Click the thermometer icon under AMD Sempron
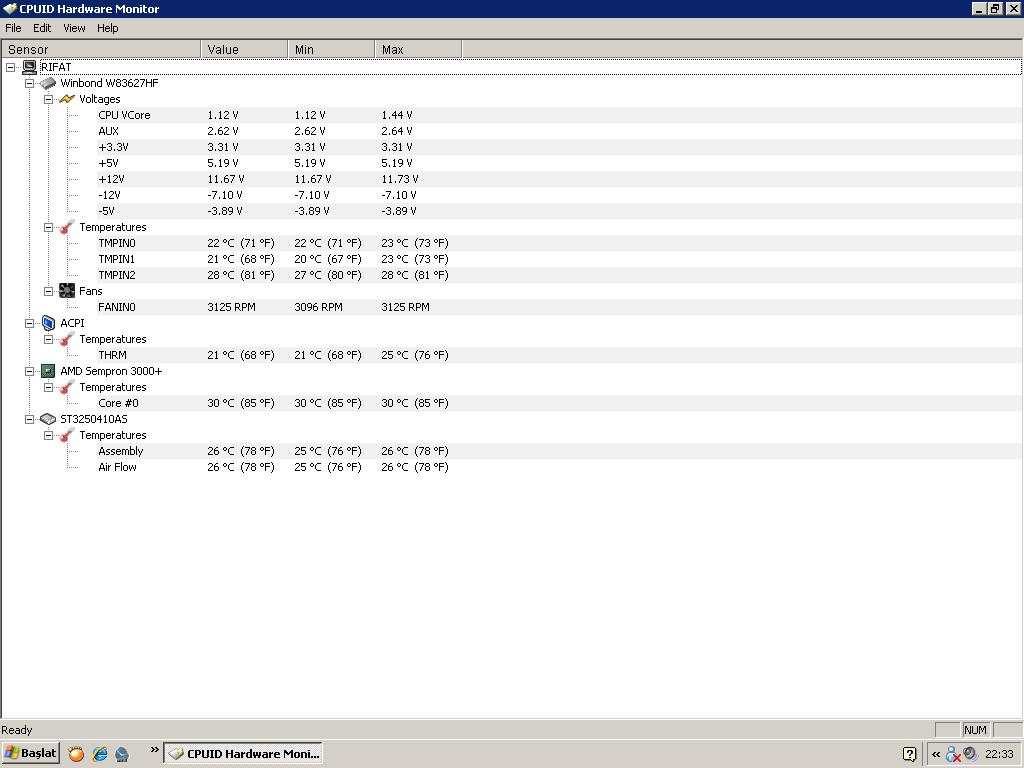The image size is (1024, 768). pyautogui.click(x=67, y=387)
